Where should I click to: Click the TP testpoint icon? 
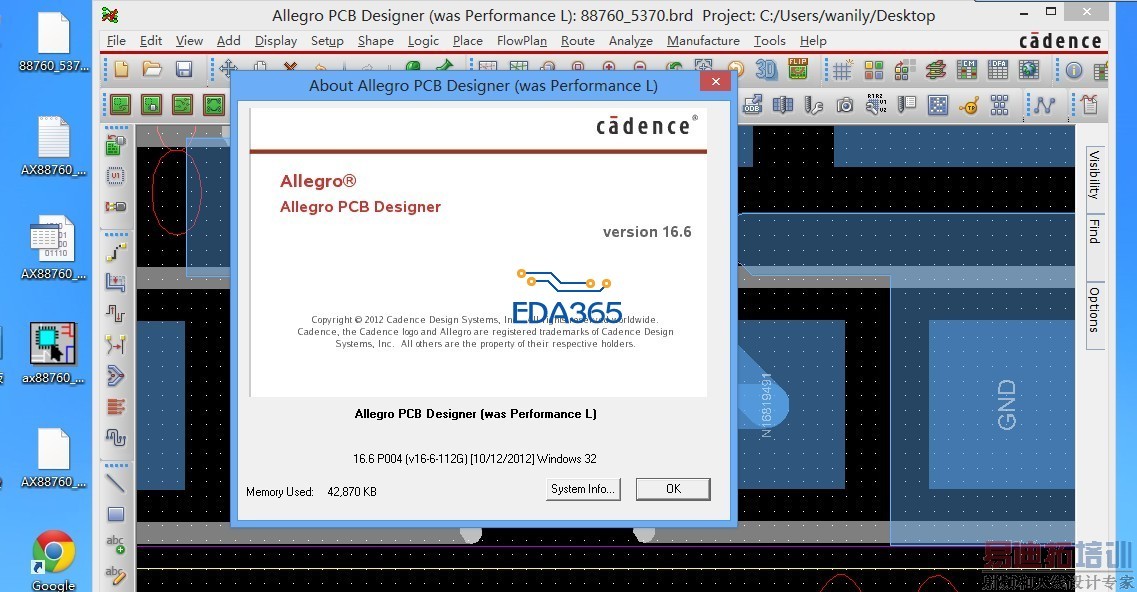(x=969, y=106)
